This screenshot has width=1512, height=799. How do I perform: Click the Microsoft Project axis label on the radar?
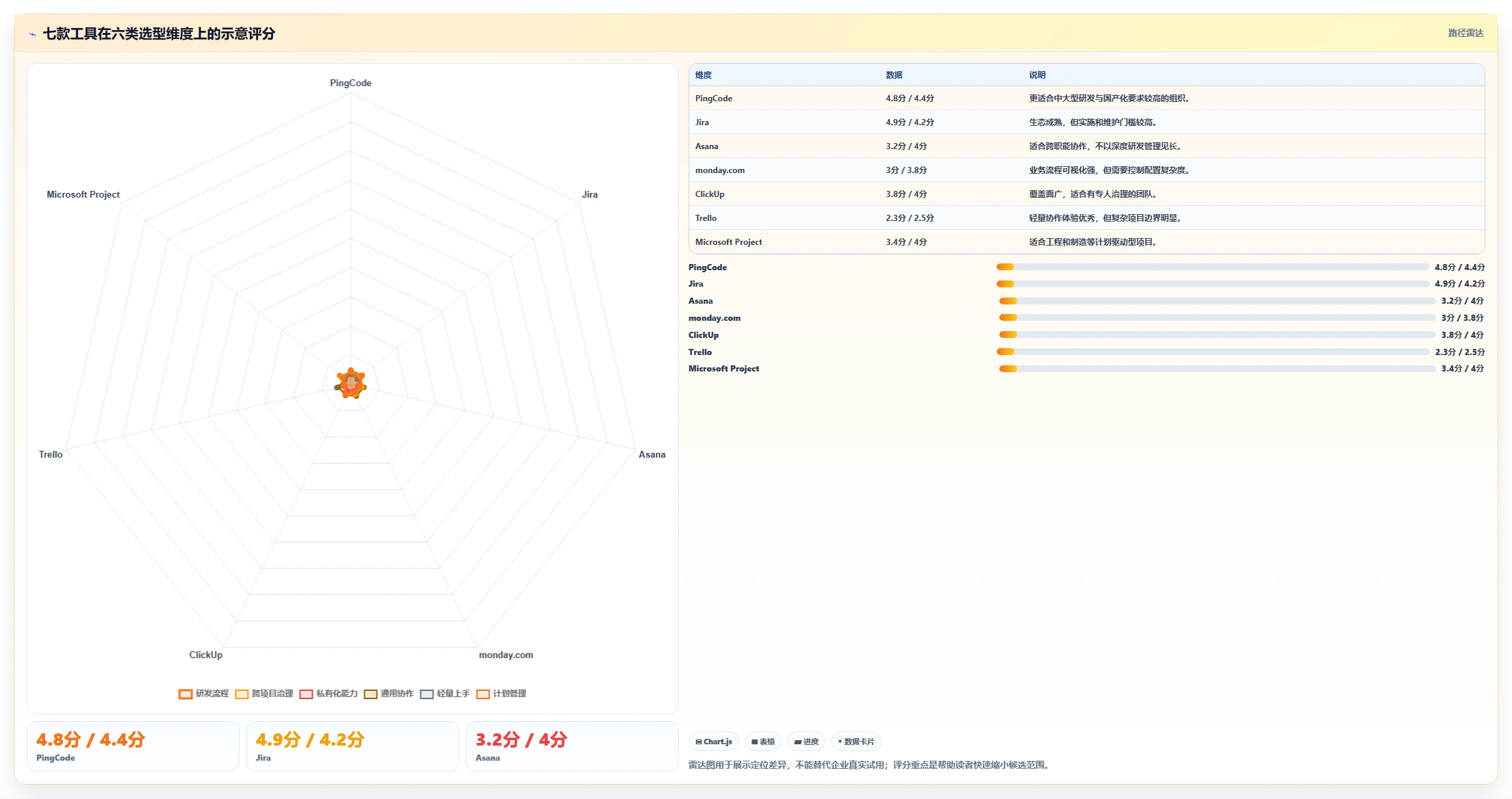point(83,194)
